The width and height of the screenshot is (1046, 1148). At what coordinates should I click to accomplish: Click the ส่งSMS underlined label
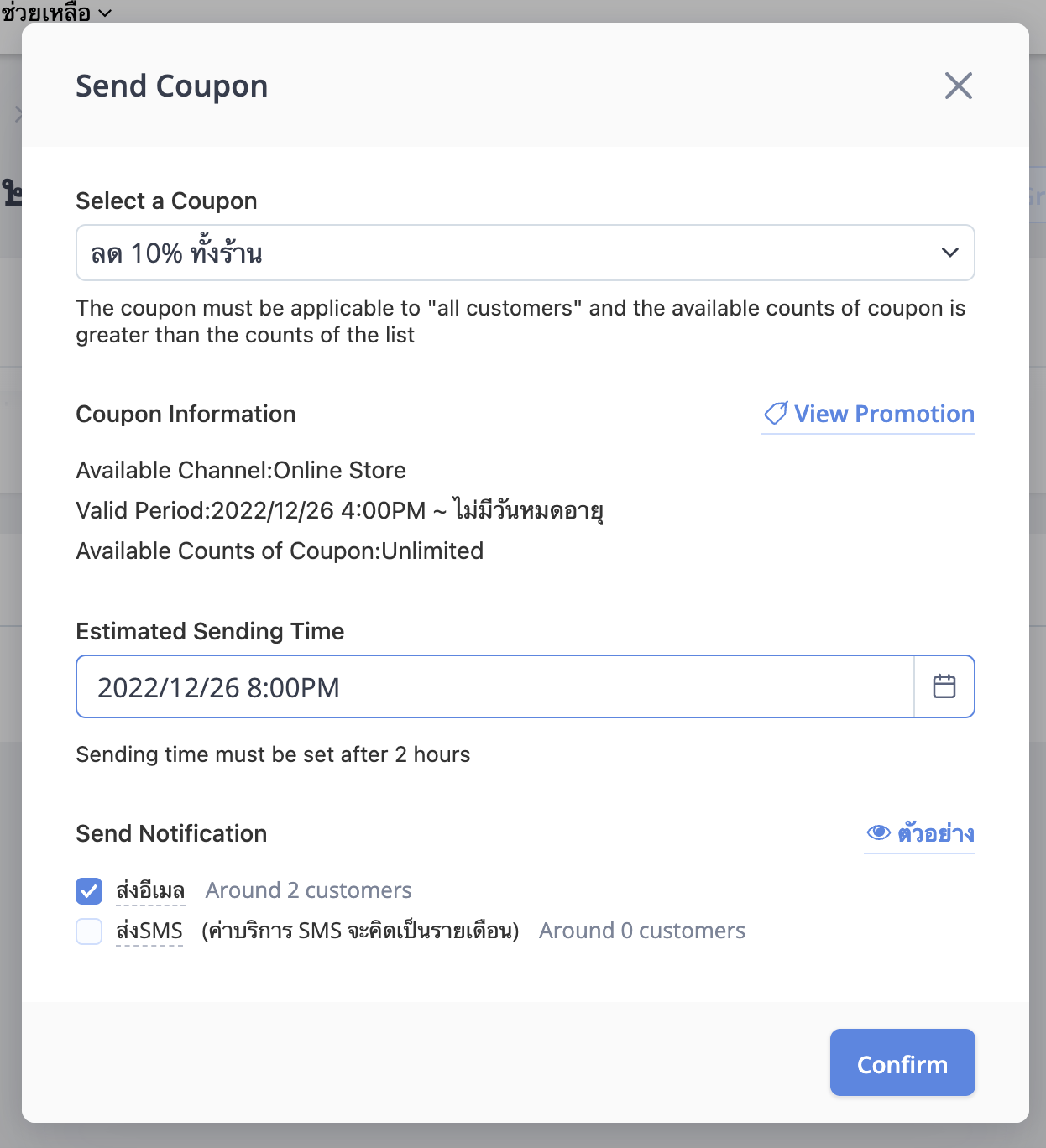(149, 931)
